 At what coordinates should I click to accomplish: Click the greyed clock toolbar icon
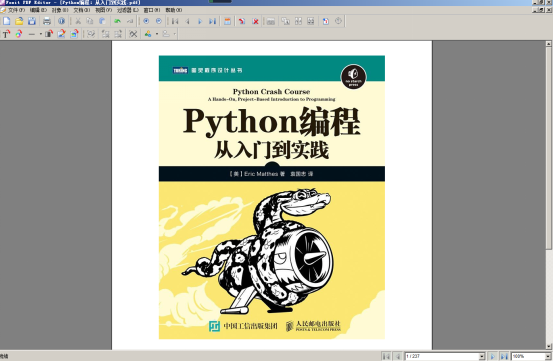click(x=338, y=21)
